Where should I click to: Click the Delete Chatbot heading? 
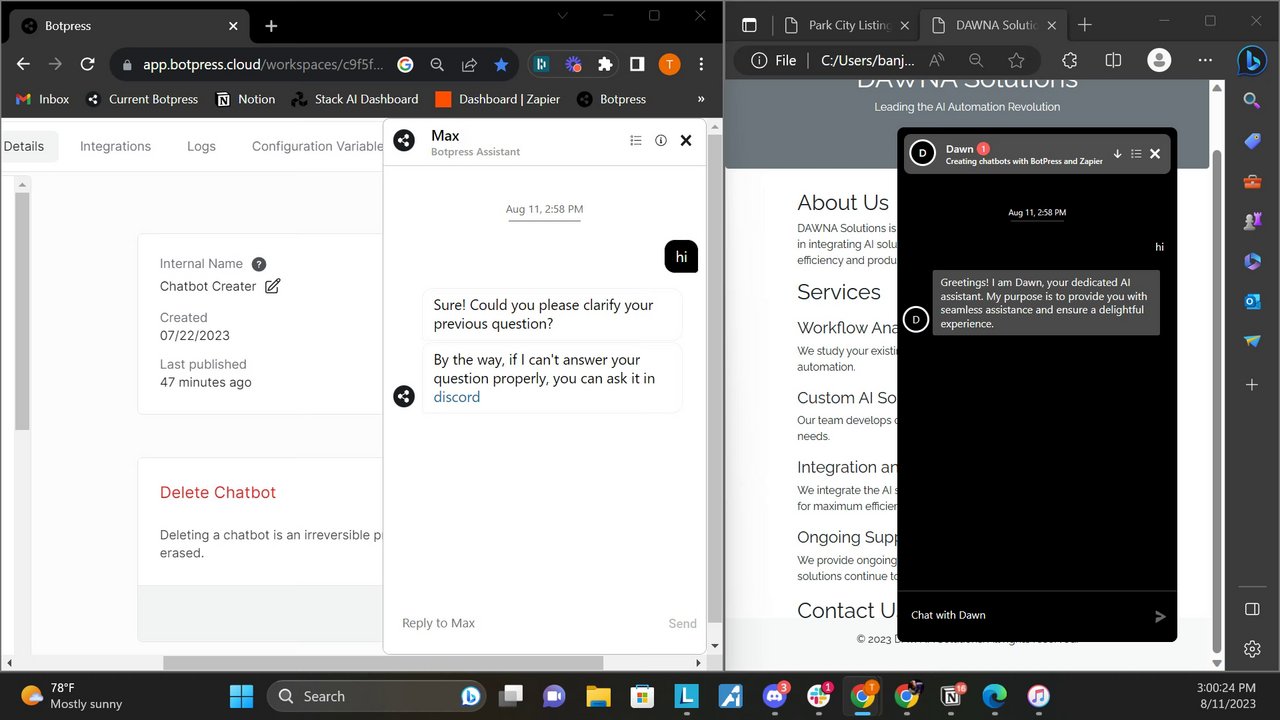coord(218,492)
